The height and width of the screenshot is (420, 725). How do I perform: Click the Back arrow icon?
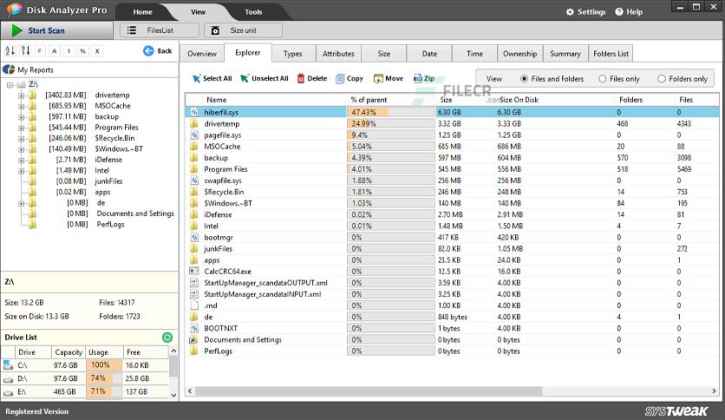148,51
